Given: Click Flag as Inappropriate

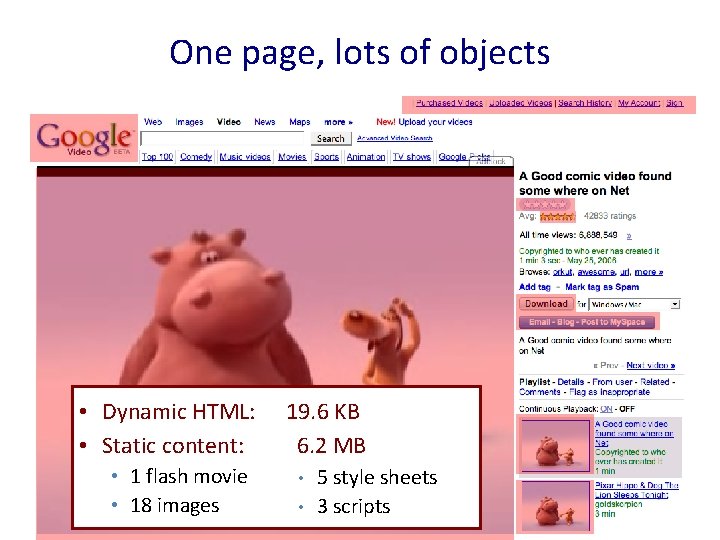Looking at the screenshot, I should click(609, 392).
